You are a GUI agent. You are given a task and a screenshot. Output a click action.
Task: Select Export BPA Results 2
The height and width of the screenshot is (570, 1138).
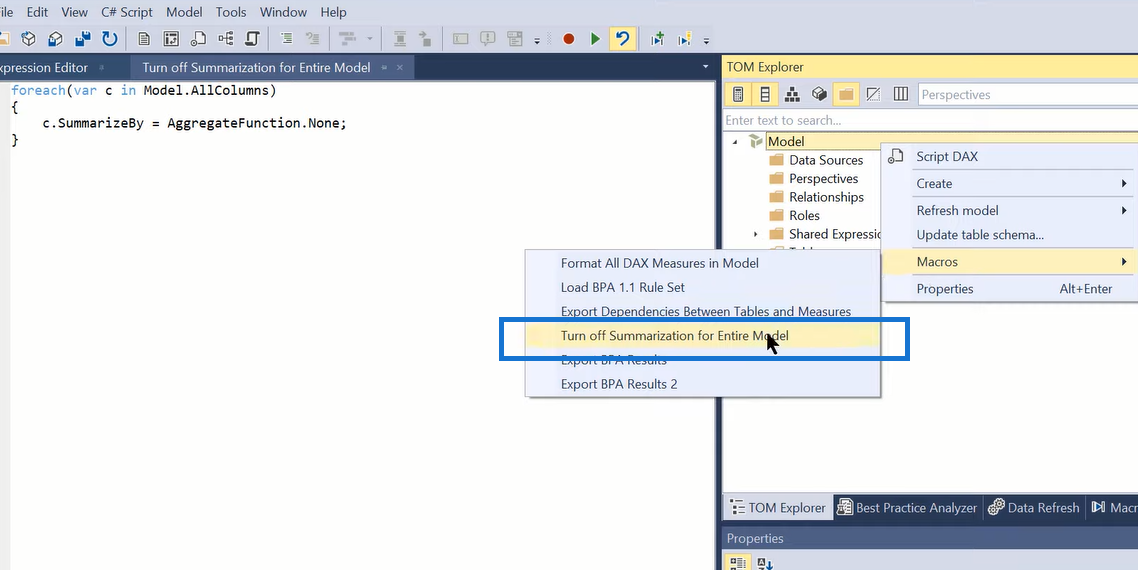[x=703, y=384]
